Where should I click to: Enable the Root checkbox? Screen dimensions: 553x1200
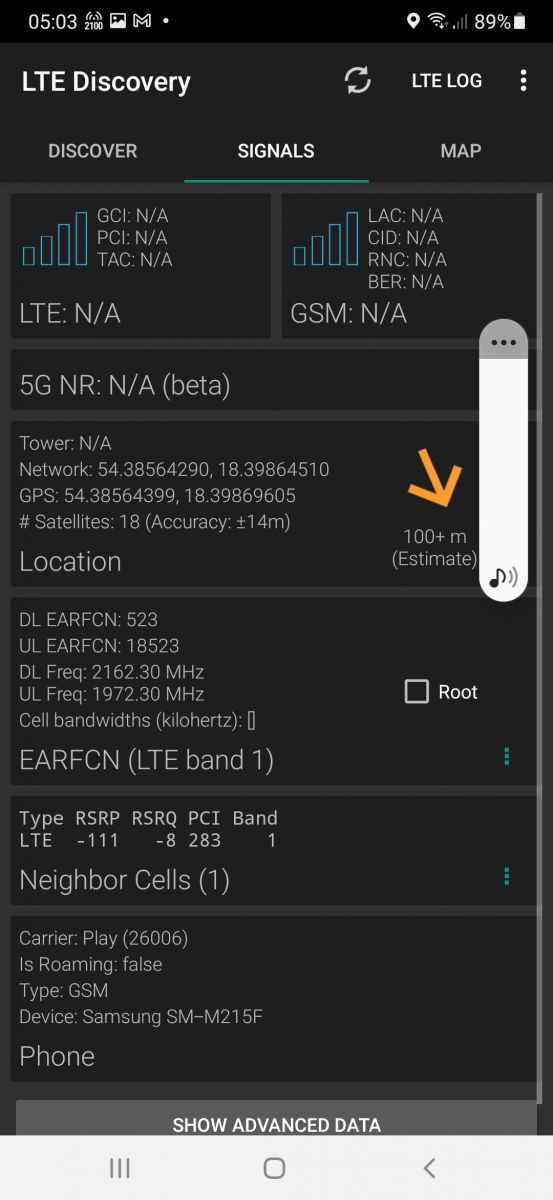(417, 691)
